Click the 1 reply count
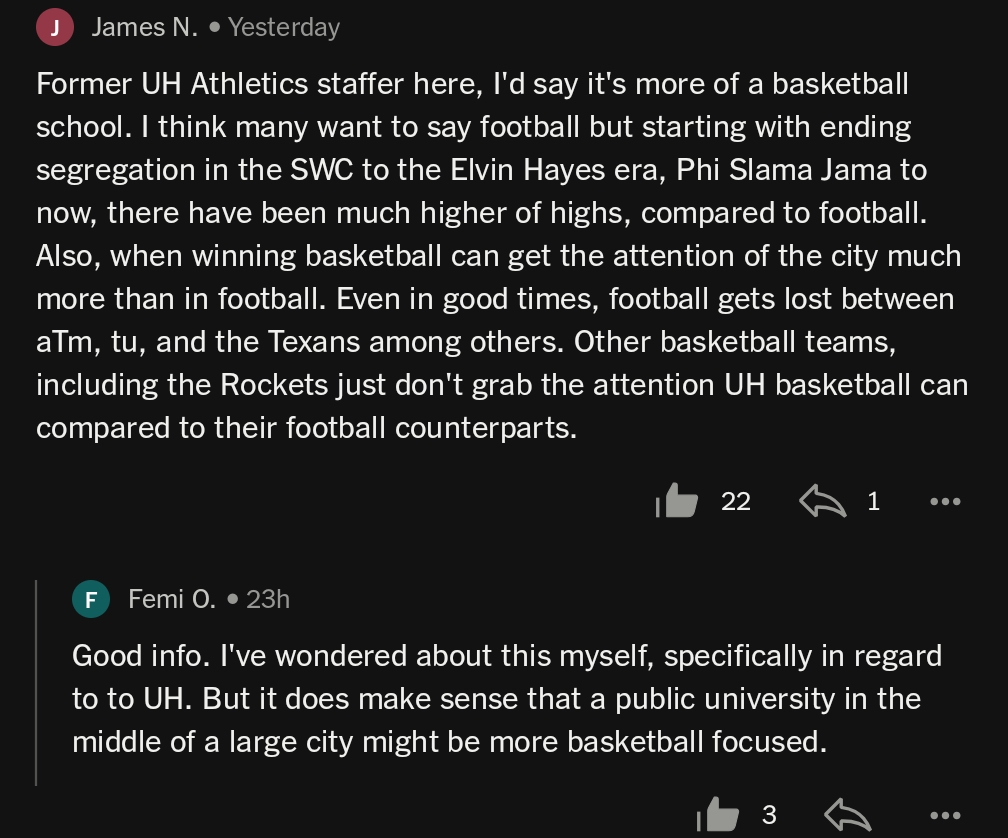This screenshot has height=838, width=1008. point(873,502)
